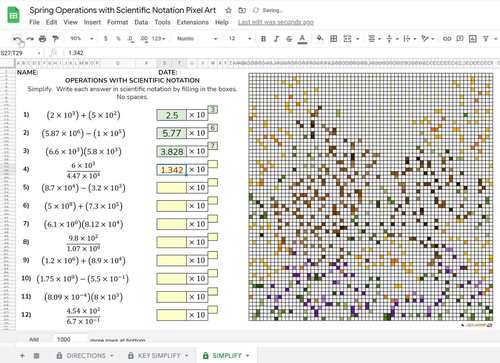Redo the last action

(x=30, y=39)
